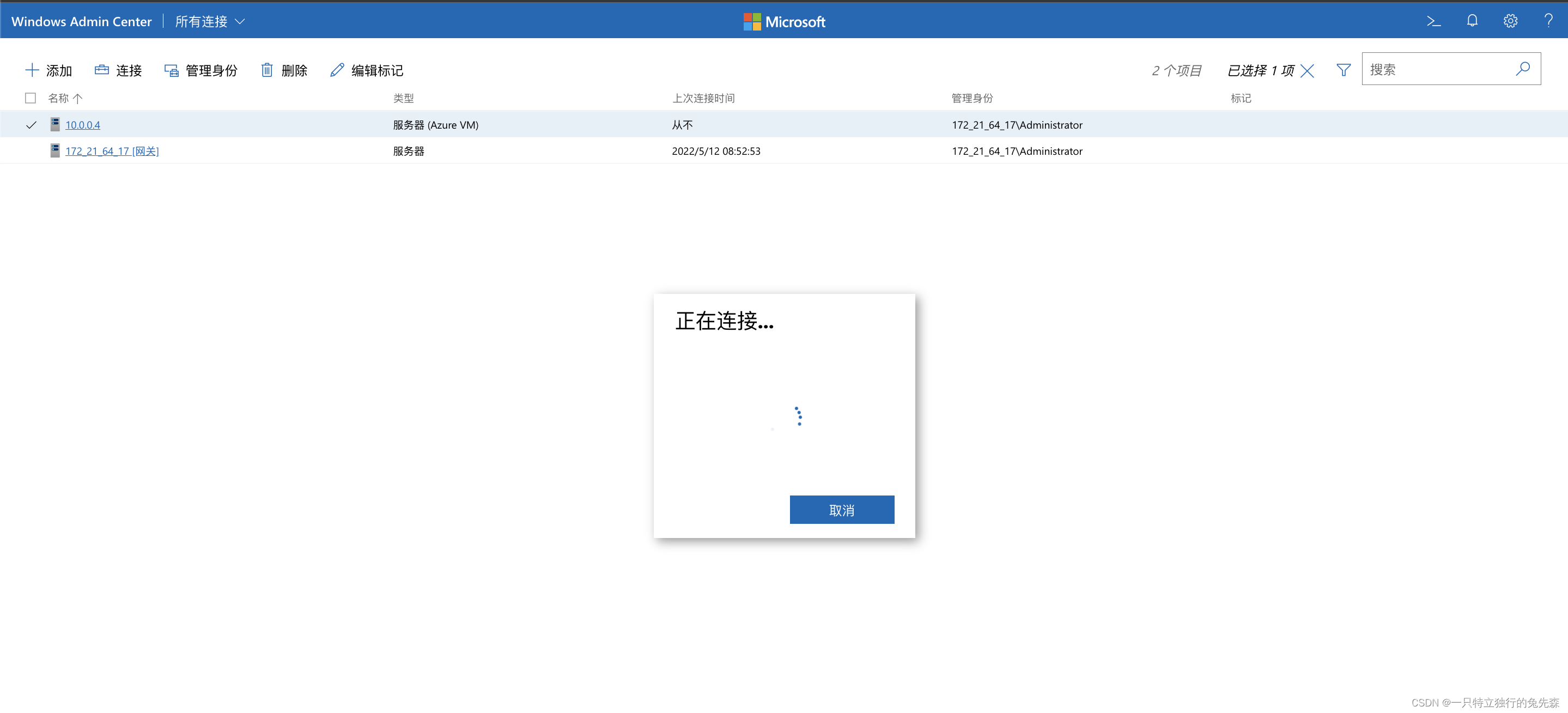Sort by the 类型 column header

tap(403, 98)
